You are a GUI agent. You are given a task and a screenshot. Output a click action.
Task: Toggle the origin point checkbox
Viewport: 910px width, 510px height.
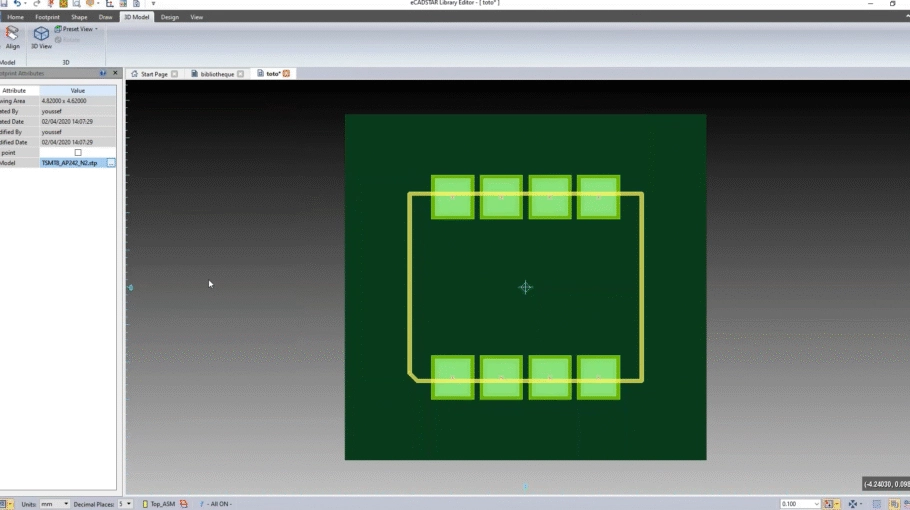pyautogui.click(x=78, y=152)
